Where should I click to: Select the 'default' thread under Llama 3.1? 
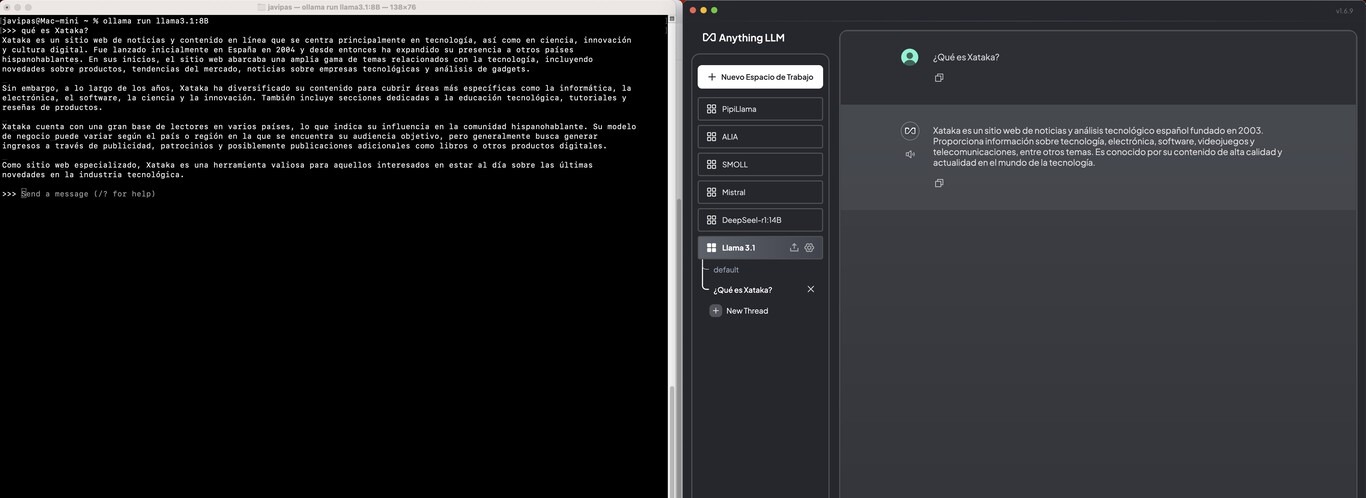coord(726,270)
